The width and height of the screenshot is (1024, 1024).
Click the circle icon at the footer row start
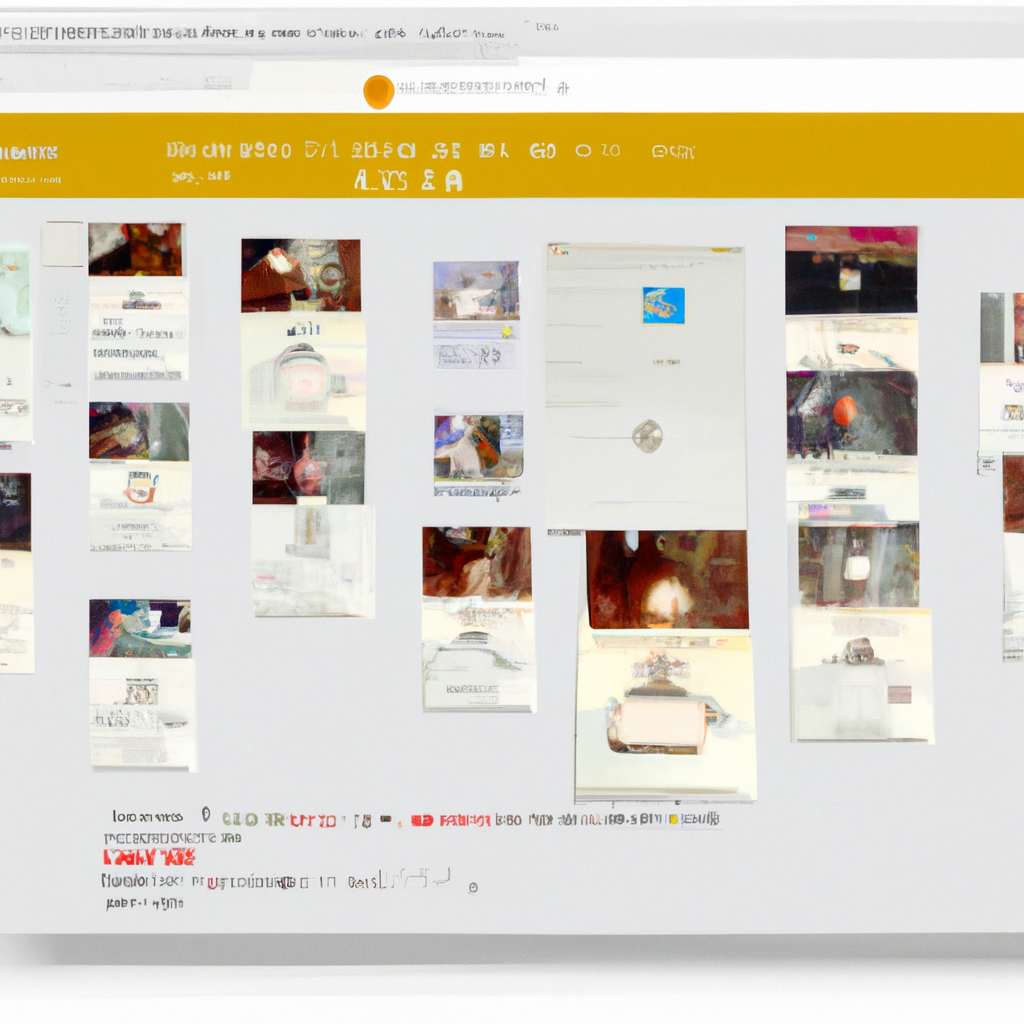pos(206,817)
